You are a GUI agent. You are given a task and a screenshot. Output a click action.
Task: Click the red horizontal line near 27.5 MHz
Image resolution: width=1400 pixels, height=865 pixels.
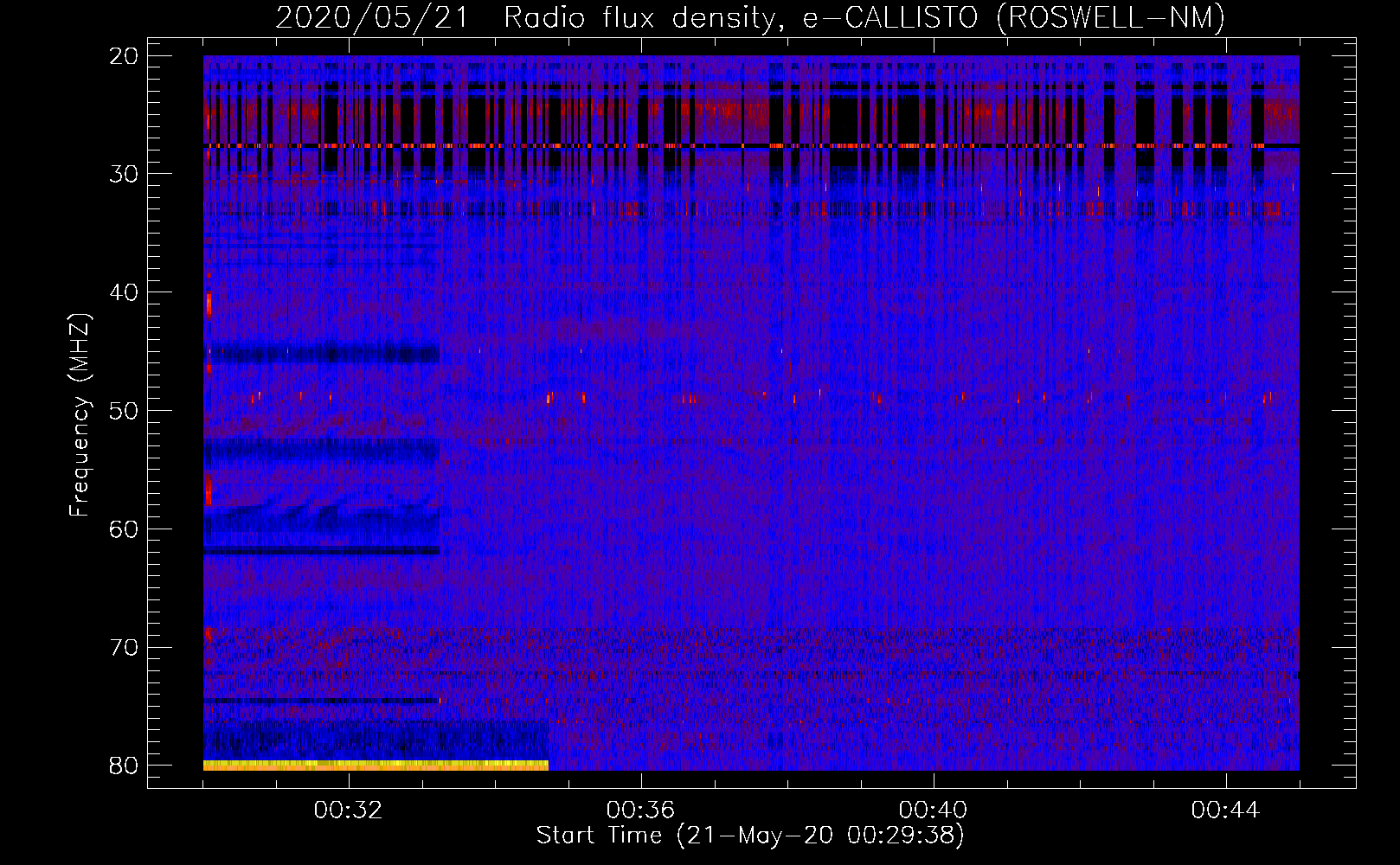(751, 146)
